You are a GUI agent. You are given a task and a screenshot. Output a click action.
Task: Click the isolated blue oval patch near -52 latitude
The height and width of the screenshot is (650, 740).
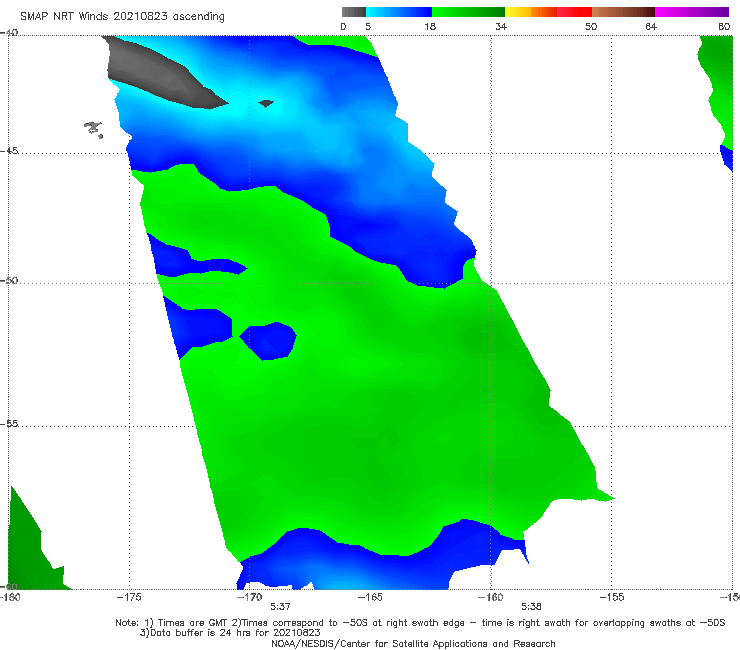(268, 341)
